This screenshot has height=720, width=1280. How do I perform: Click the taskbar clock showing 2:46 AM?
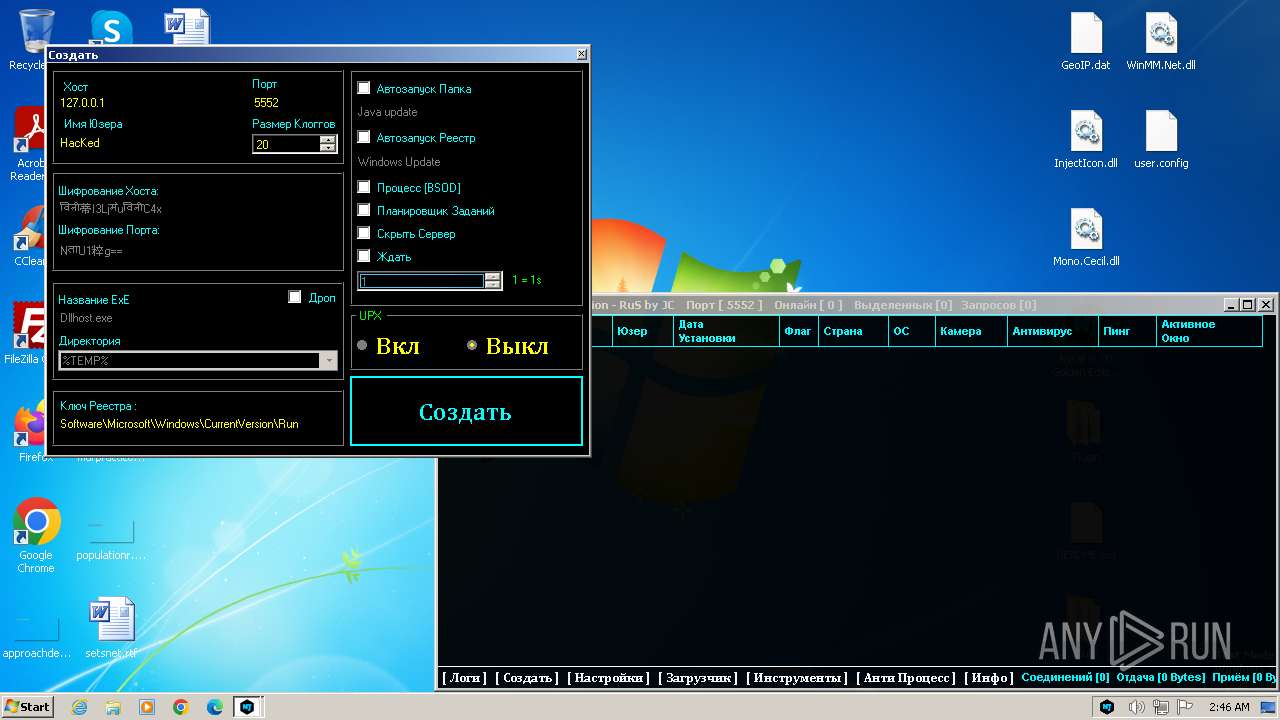click(1229, 707)
